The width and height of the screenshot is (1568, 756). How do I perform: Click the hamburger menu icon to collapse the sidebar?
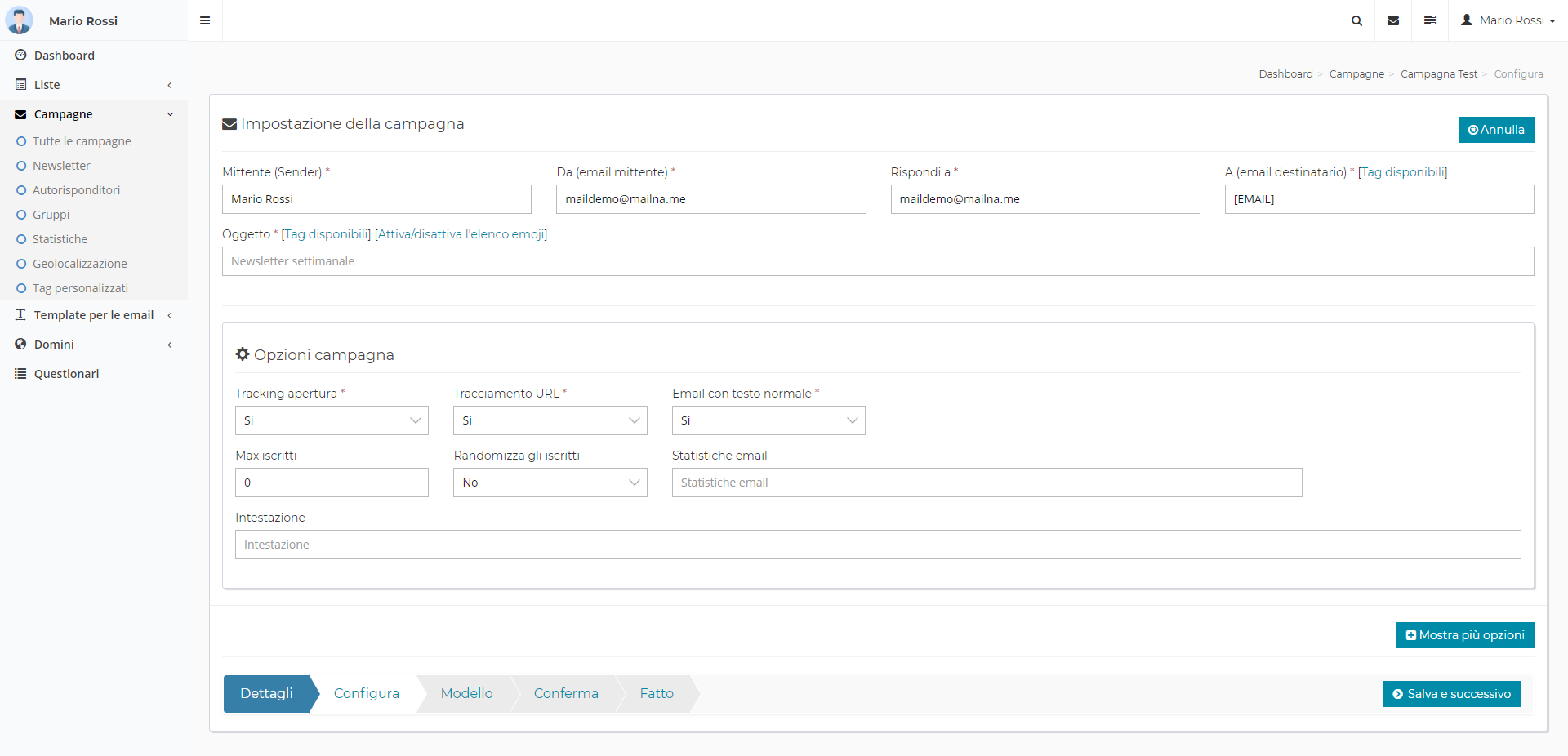click(205, 20)
